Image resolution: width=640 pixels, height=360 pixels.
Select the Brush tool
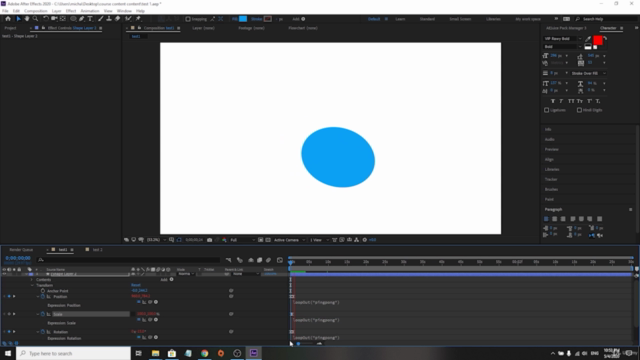coord(100,19)
